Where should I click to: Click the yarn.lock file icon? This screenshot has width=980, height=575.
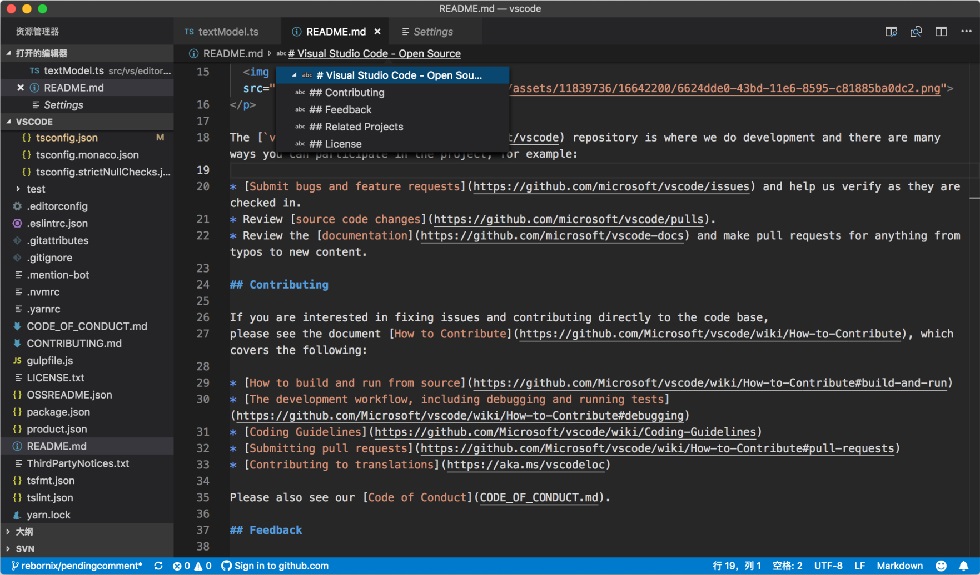coord(18,515)
